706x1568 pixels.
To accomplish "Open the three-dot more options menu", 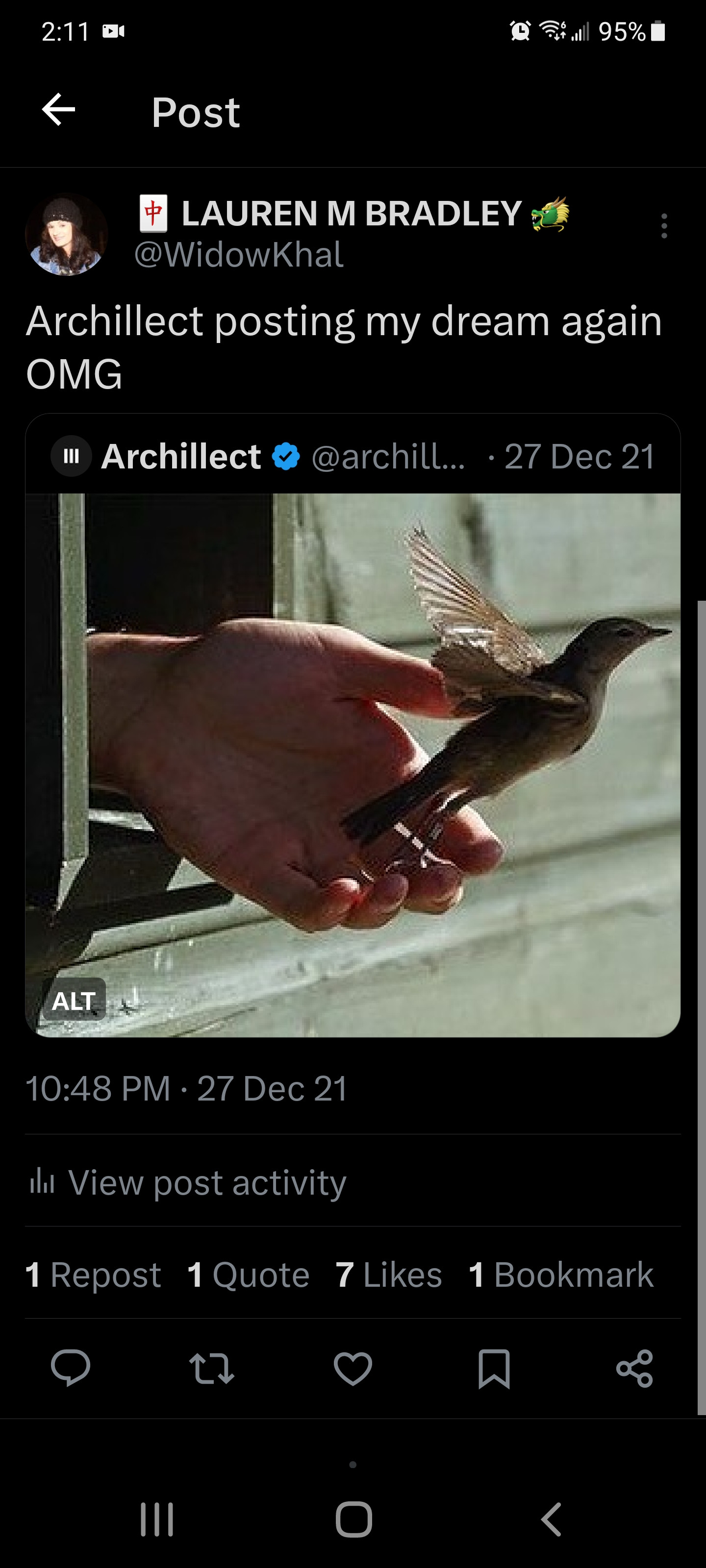I will [664, 226].
